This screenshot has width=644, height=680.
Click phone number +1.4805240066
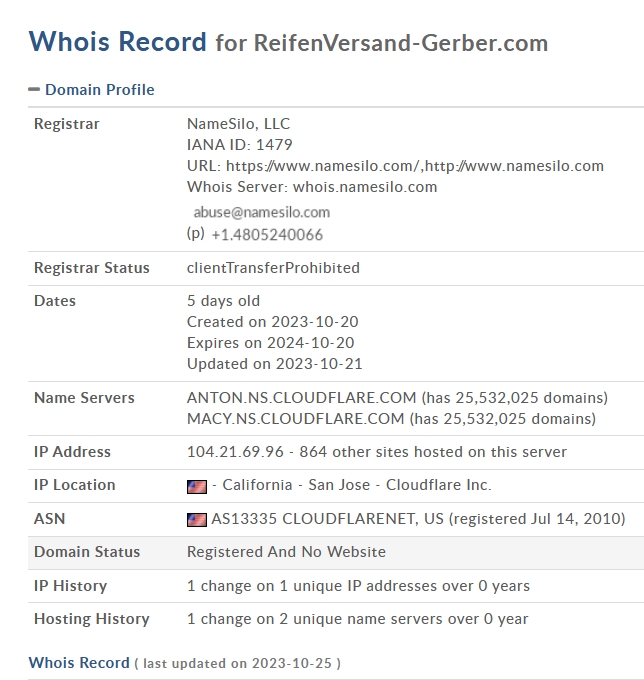click(267, 235)
